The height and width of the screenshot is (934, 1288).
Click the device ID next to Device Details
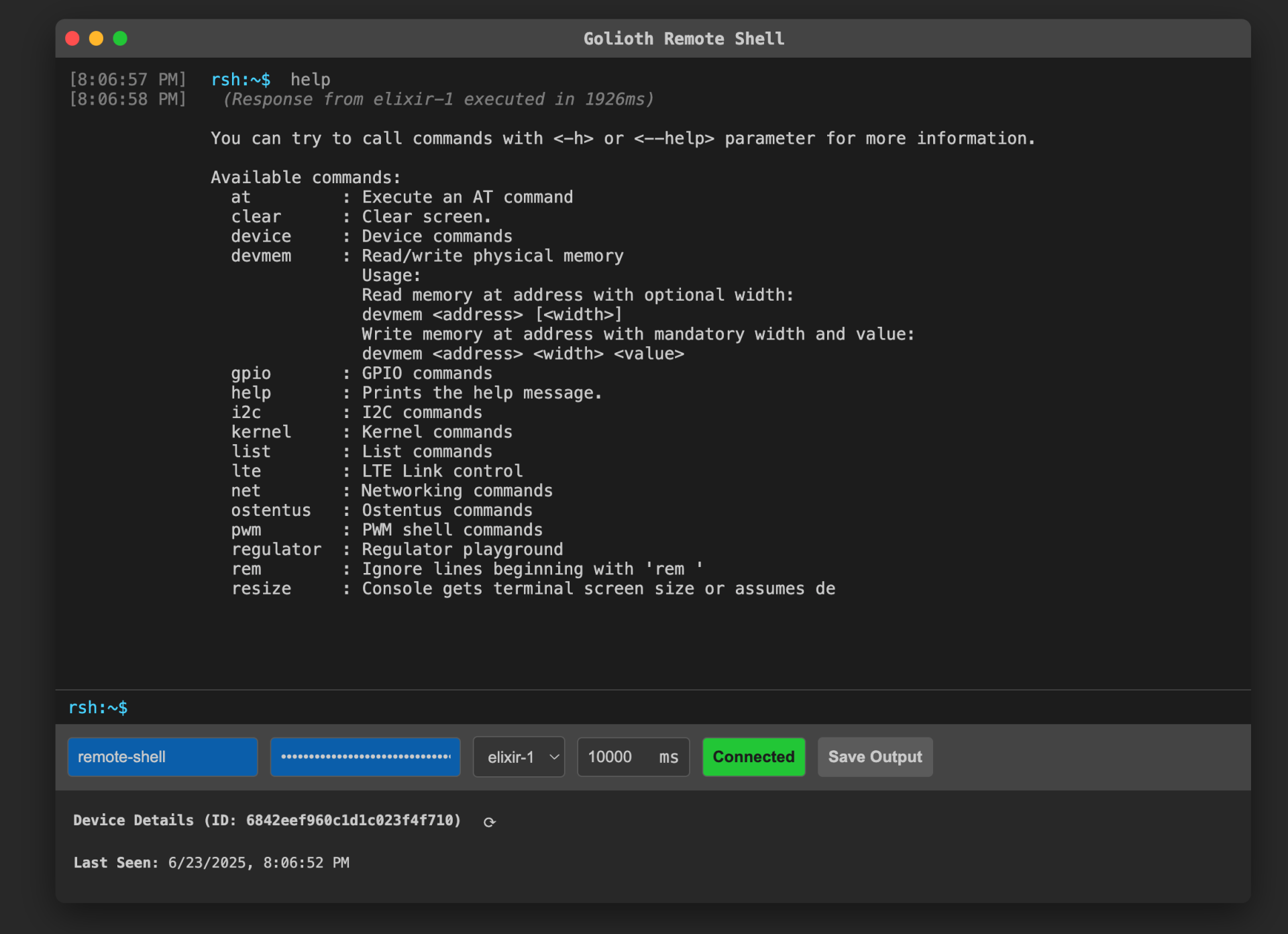(352, 820)
